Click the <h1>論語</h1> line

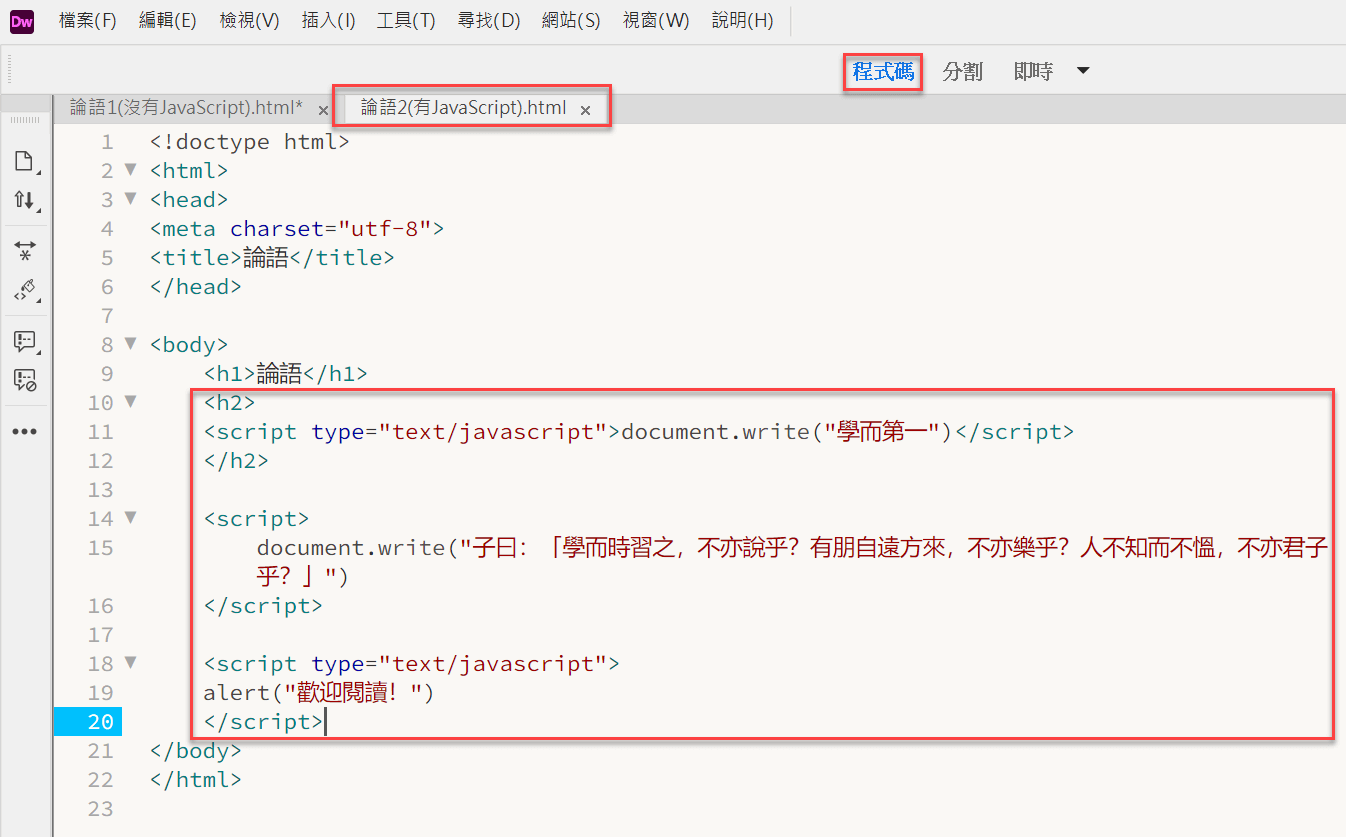(x=286, y=374)
